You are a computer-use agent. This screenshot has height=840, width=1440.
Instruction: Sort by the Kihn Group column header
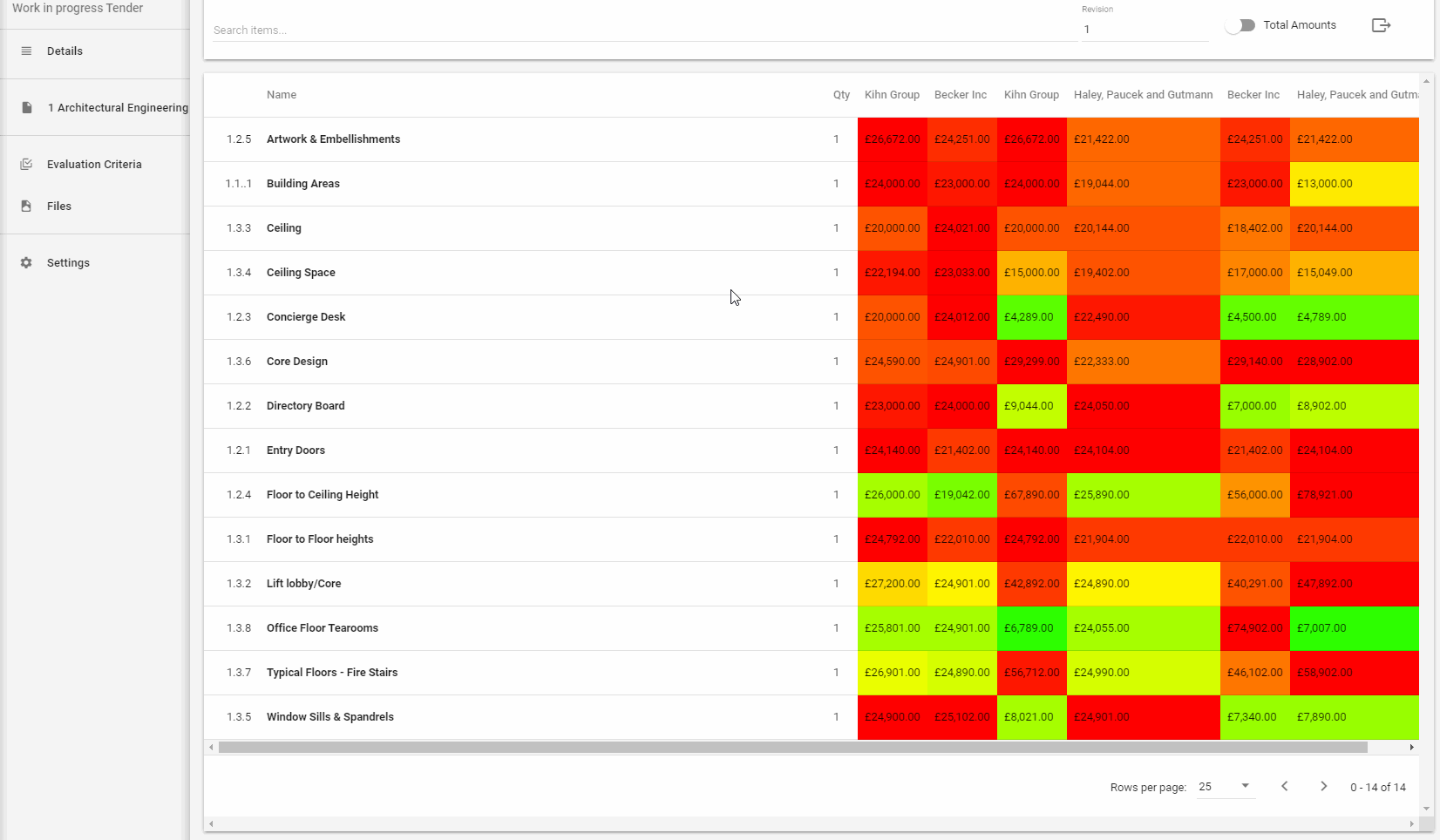click(892, 94)
